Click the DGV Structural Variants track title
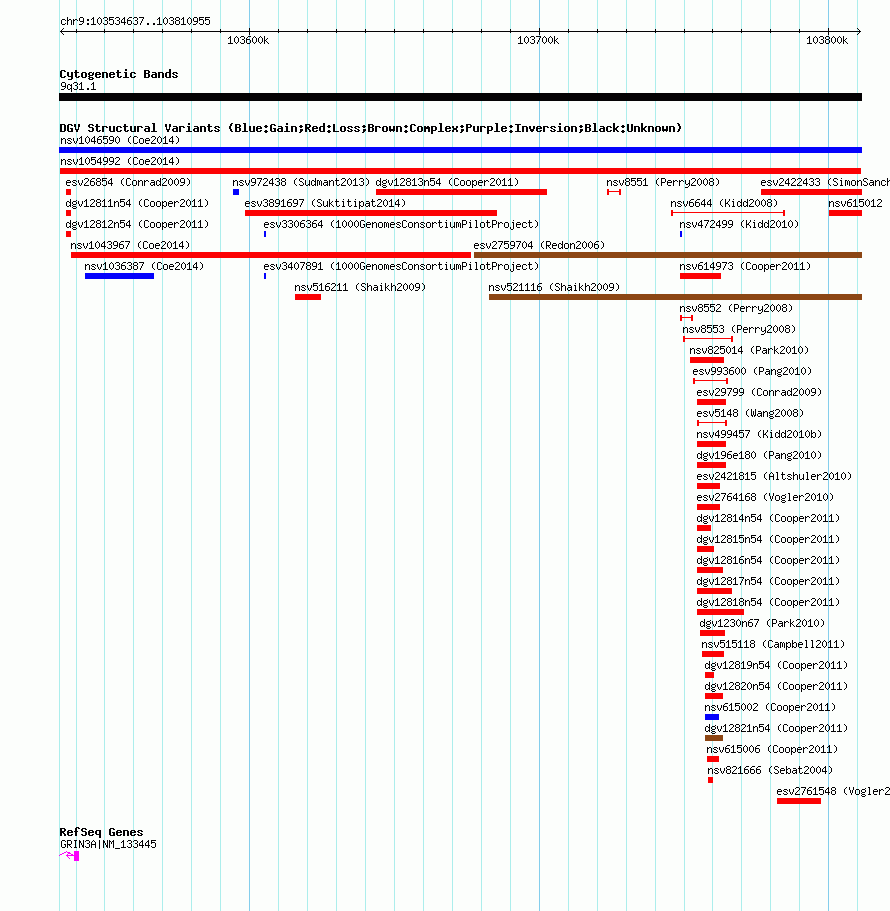 [371, 128]
